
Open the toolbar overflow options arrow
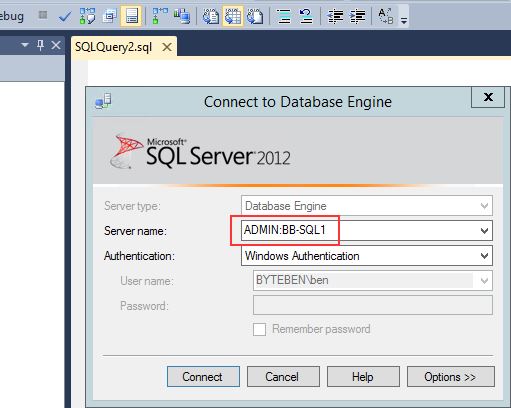pyautogui.click(x=404, y=20)
